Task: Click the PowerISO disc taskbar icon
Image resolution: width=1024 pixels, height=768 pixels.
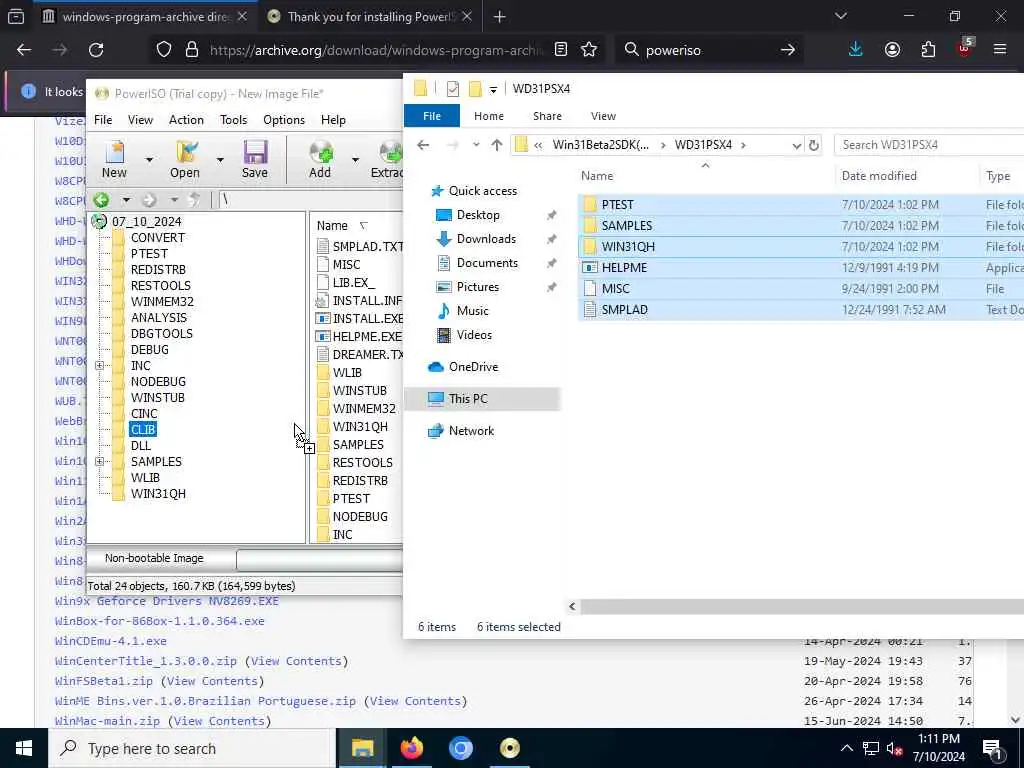Action: pyautogui.click(x=509, y=748)
